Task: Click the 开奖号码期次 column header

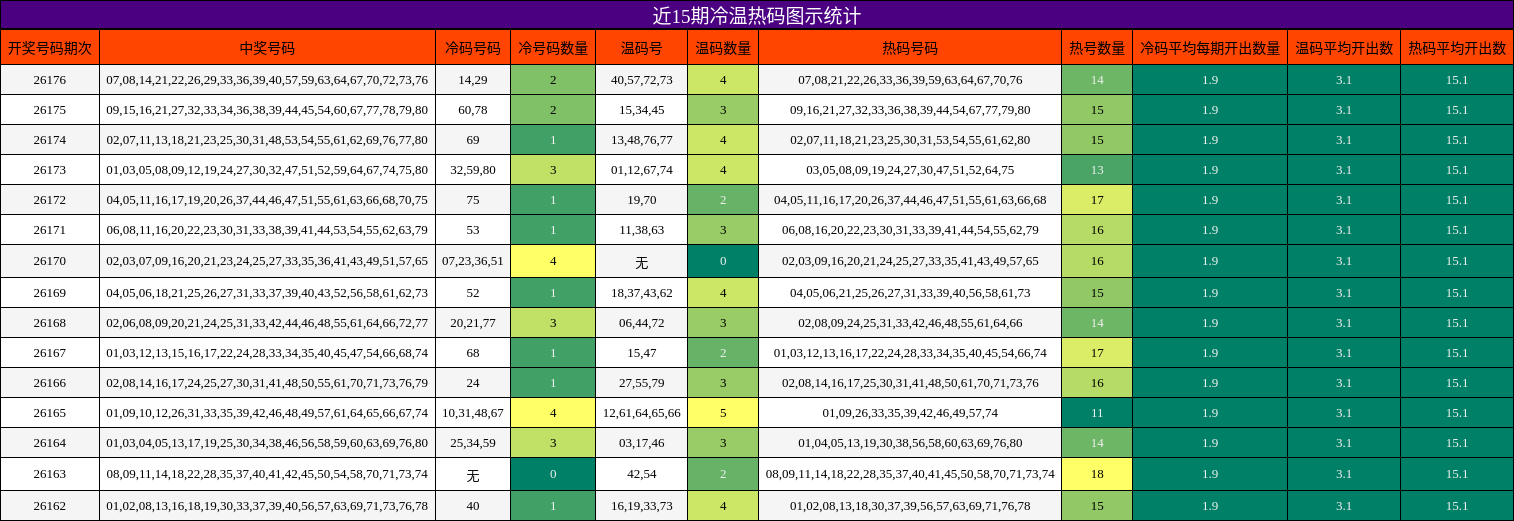Action: click(x=50, y=47)
